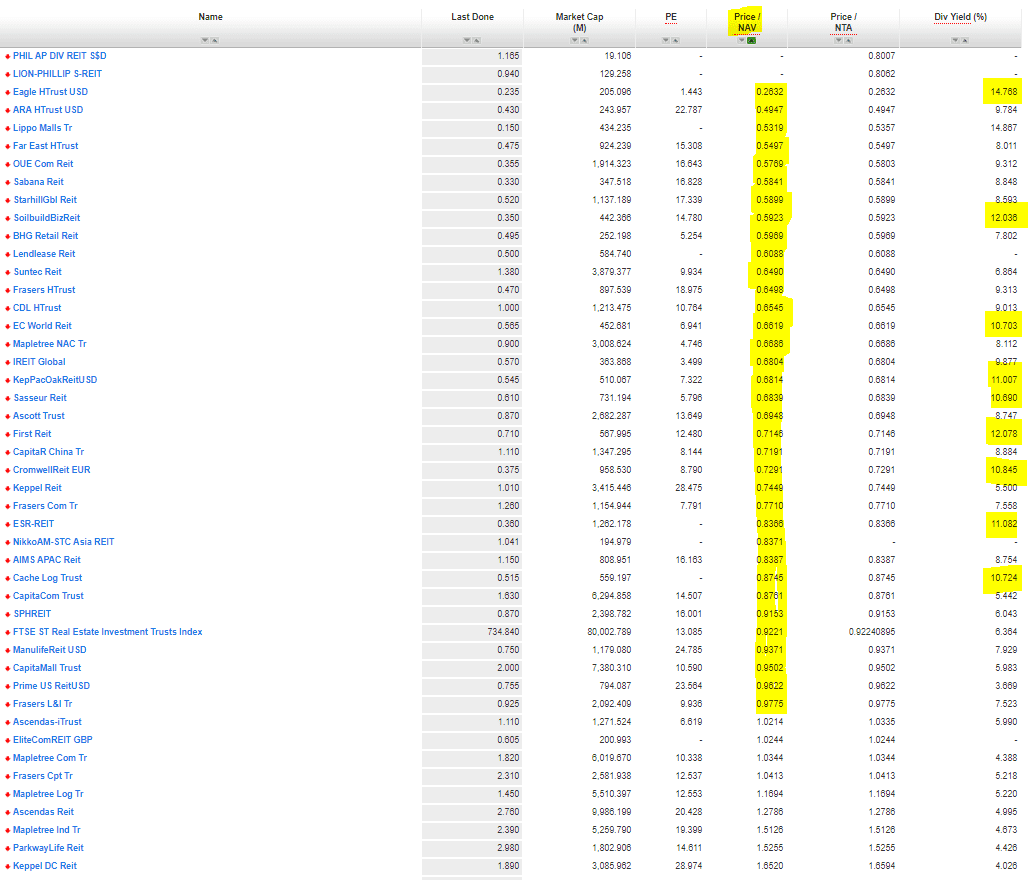Open the BHG Retail Reit link
Image resolution: width=1029 pixels, height=880 pixels.
tap(45, 236)
